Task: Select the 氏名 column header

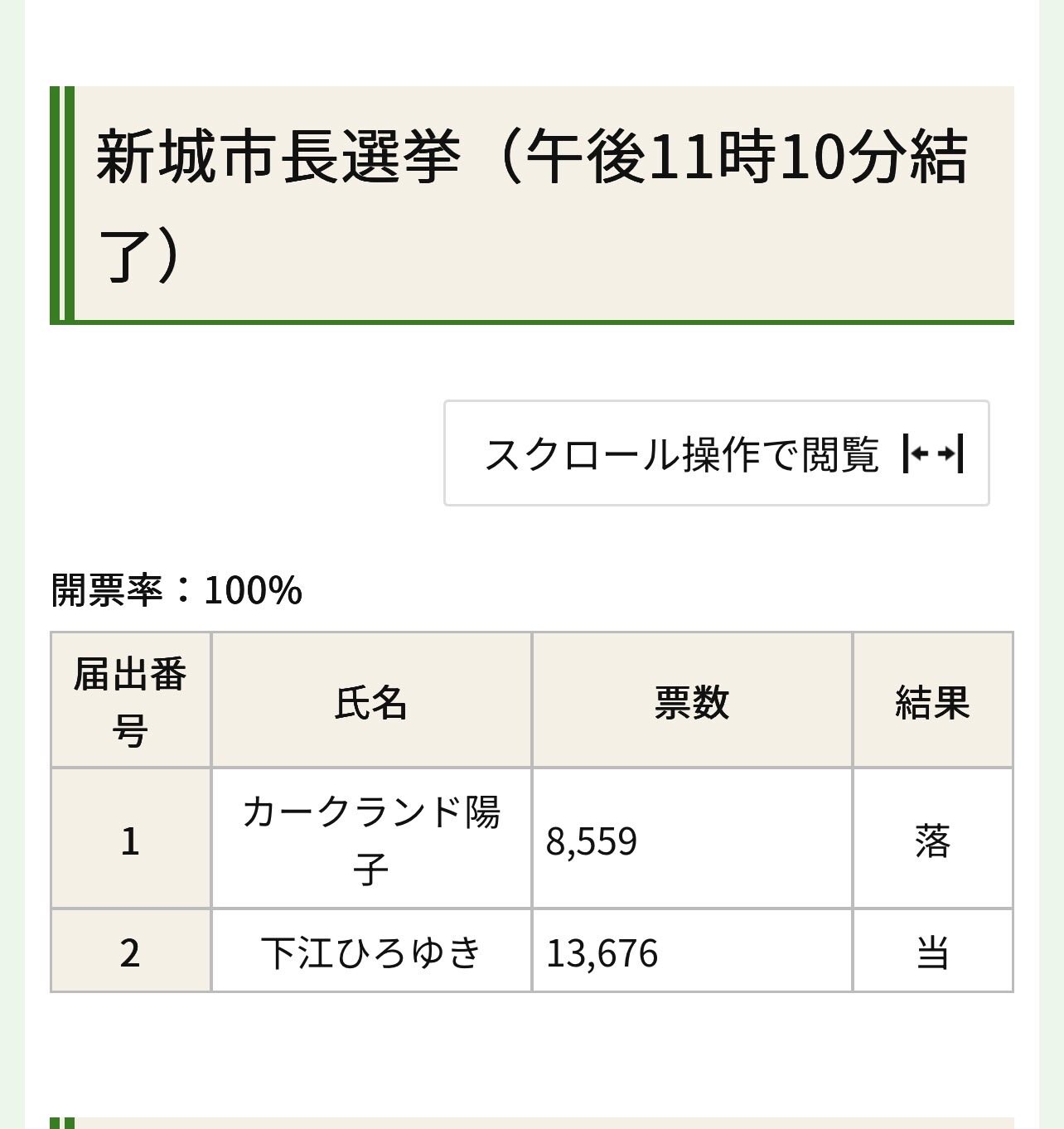Action: [371, 700]
